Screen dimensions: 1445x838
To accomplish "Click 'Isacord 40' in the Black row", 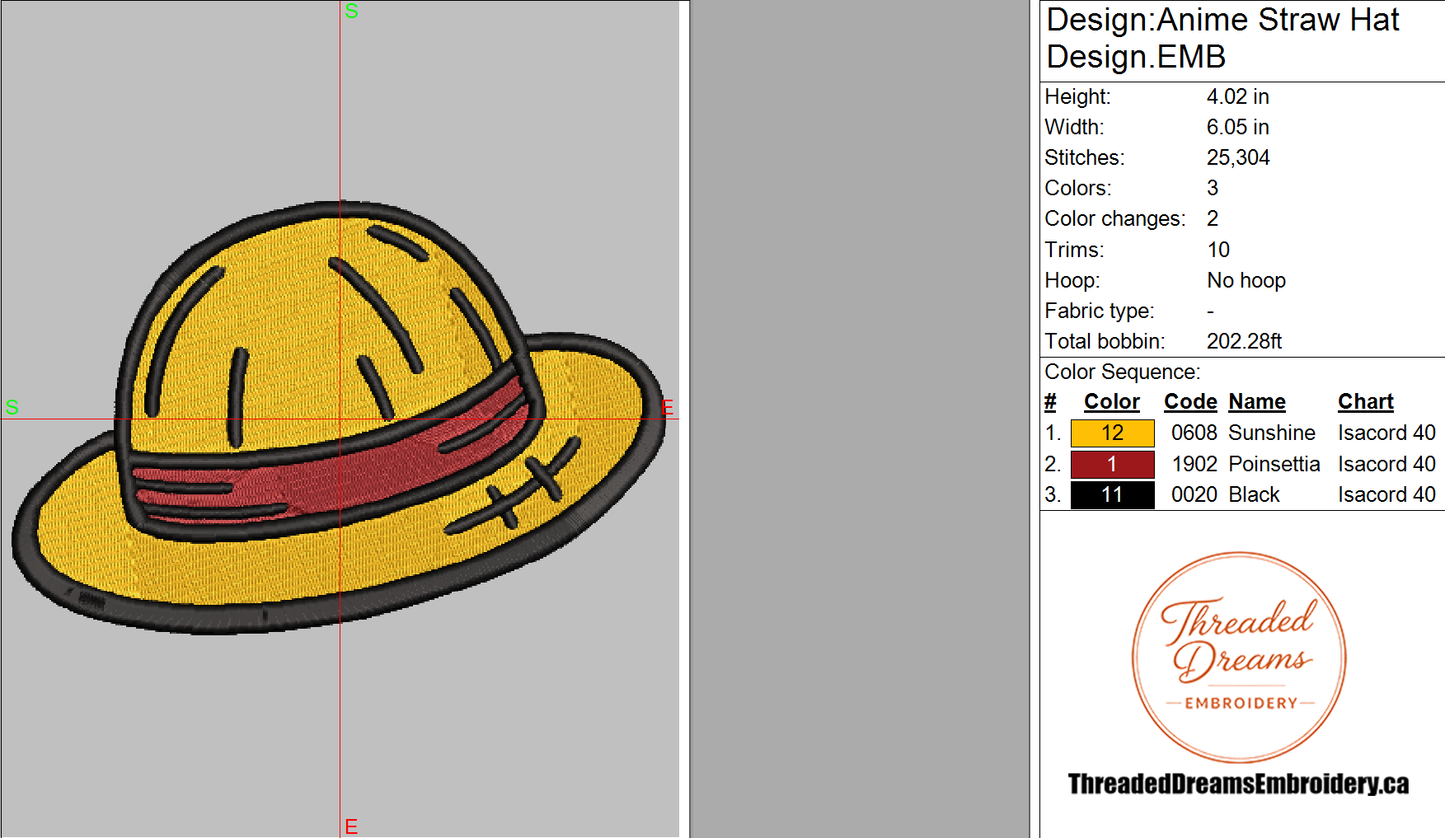I will pyautogui.click(x=1387, y=495).
